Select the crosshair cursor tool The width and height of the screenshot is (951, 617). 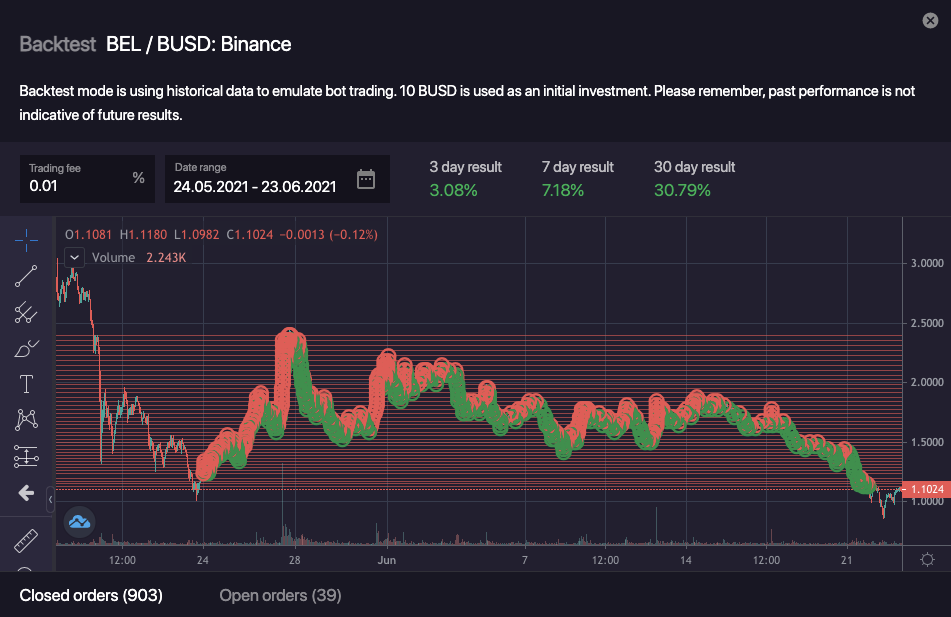click(x=26, y=240)
